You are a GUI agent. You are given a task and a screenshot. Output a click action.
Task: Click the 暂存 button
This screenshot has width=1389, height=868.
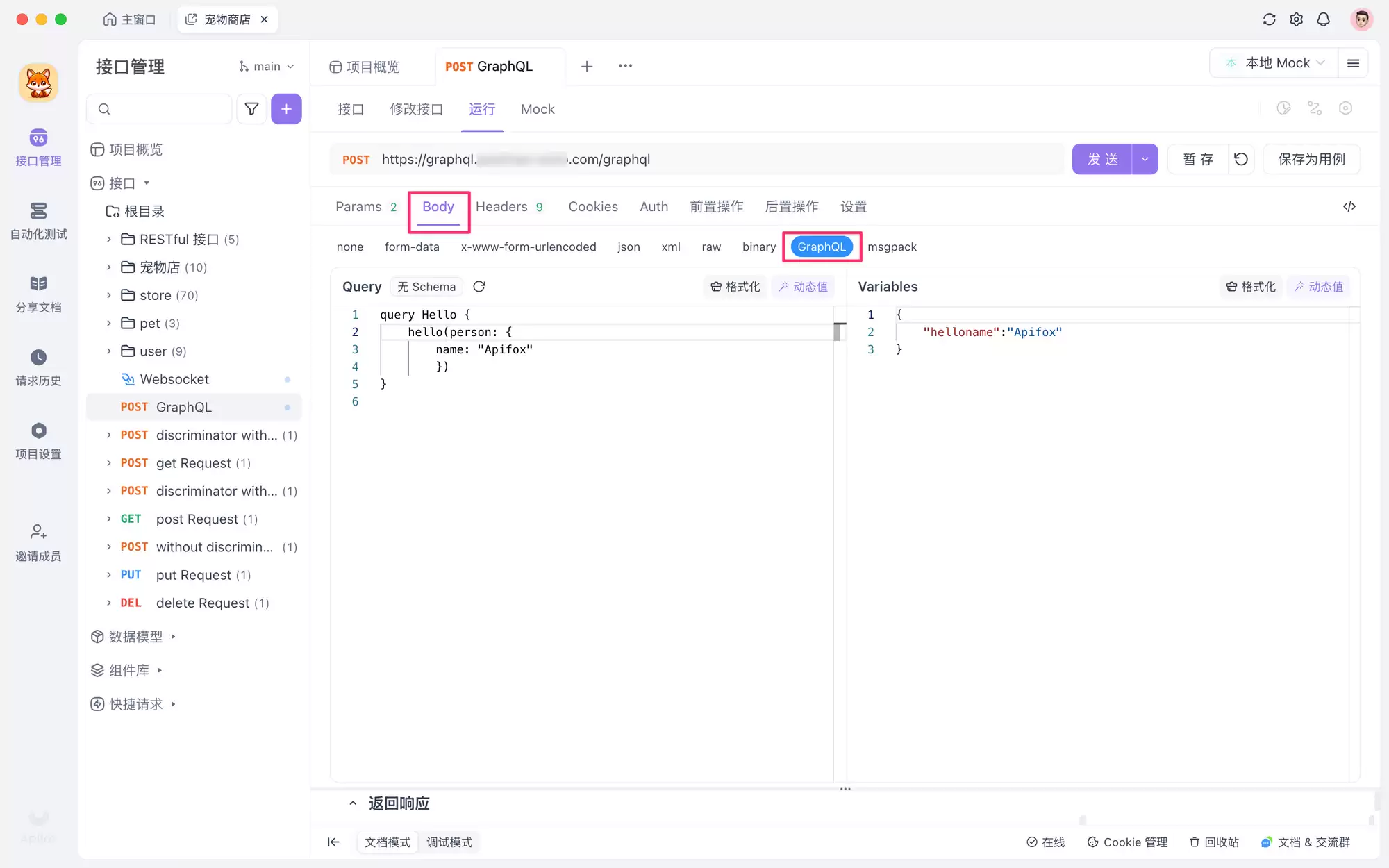tap(1198, 159)
